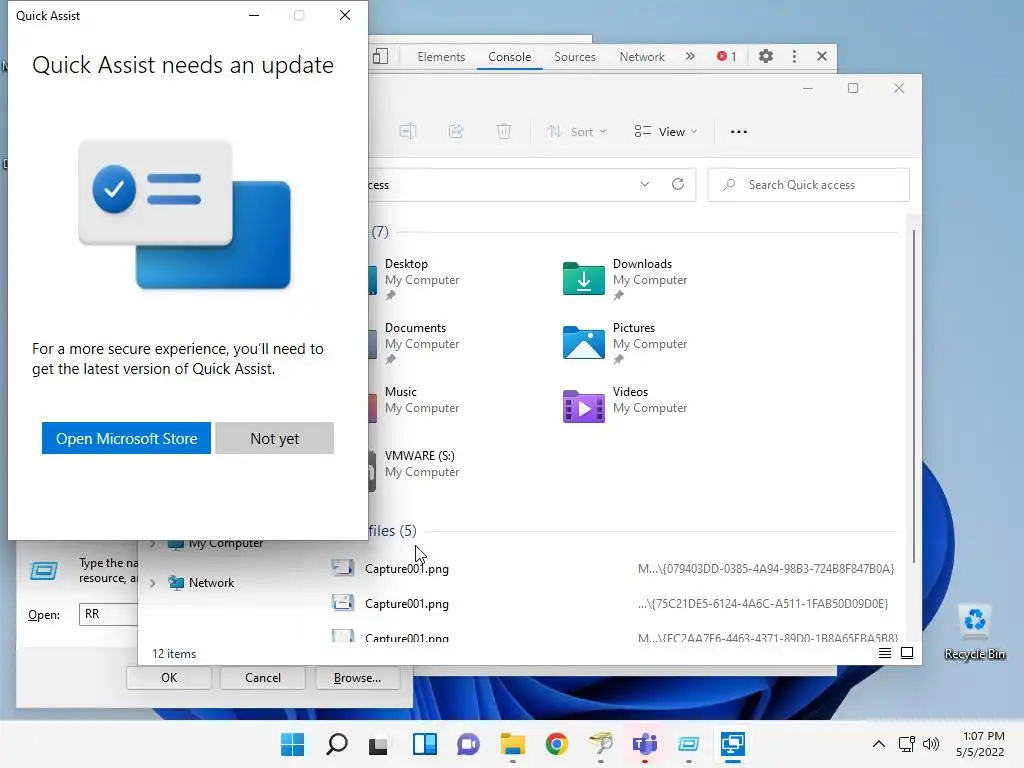1024x768 pixels.
Task: Open File Explorer from taskbar
Action: coord(513,744)
